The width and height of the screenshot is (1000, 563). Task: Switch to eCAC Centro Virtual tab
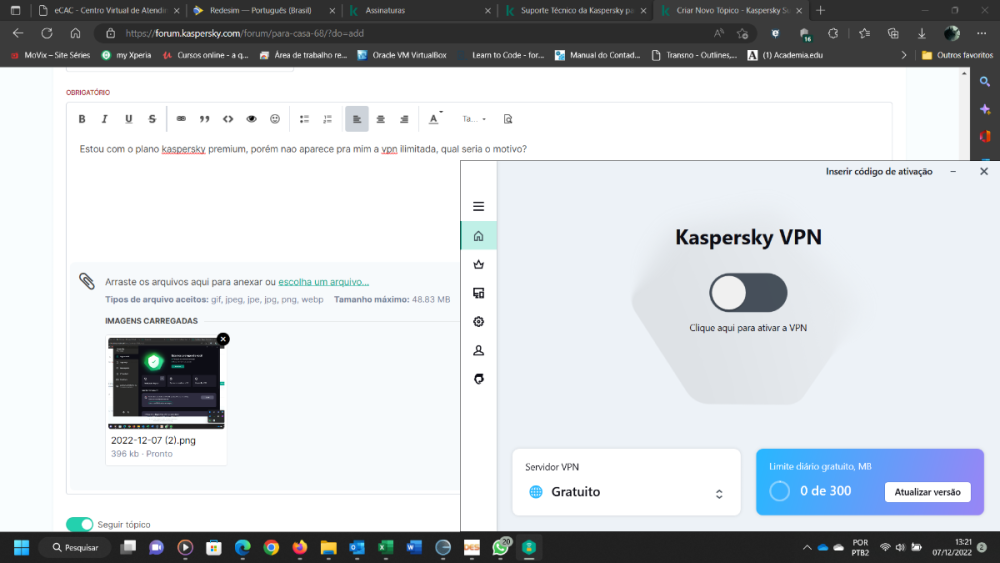tap(108, 10)
